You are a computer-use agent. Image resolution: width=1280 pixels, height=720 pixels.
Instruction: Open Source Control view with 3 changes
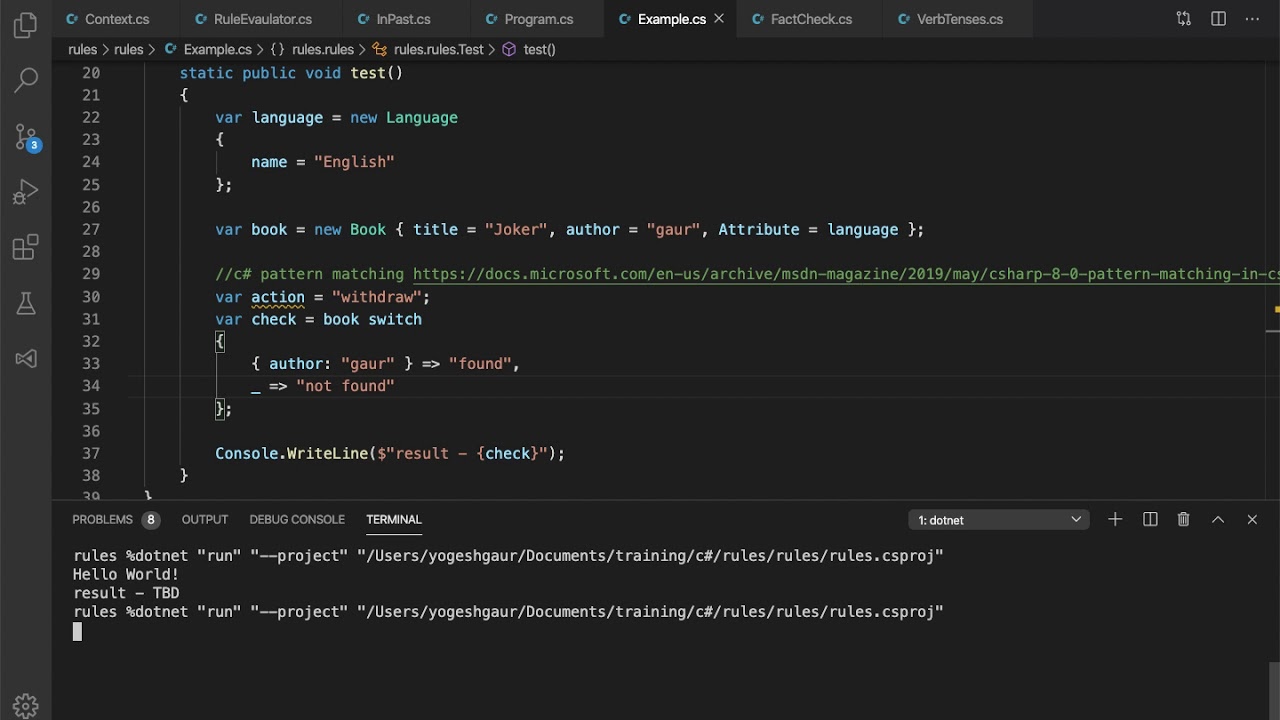26,137
